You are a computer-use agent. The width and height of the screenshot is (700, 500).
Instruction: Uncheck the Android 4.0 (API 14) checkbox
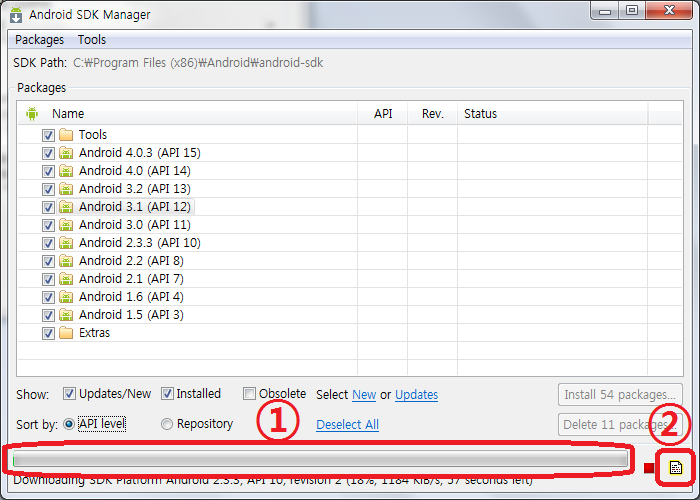[48, 171]
